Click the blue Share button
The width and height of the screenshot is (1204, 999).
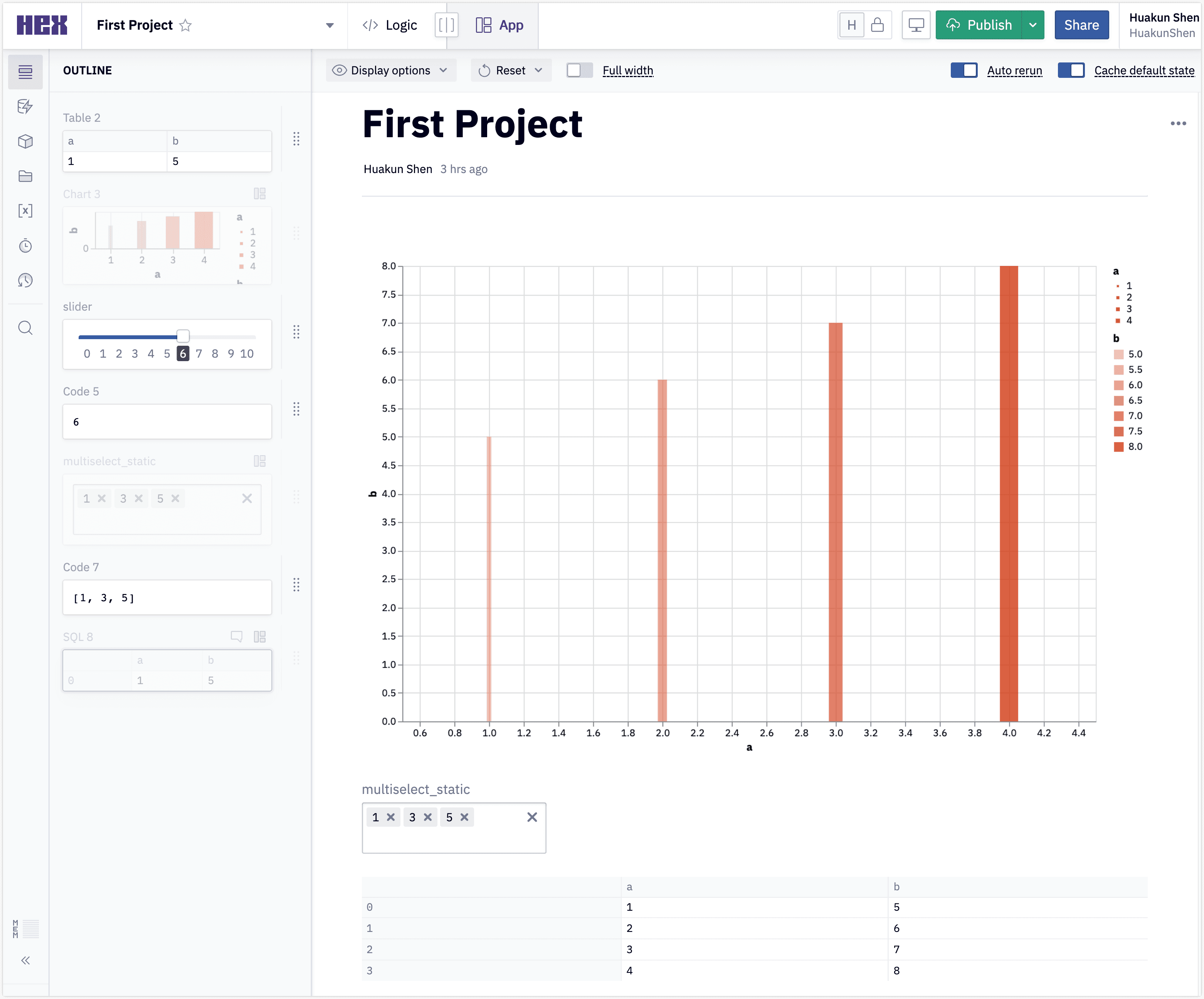(x=1081, y=25)
